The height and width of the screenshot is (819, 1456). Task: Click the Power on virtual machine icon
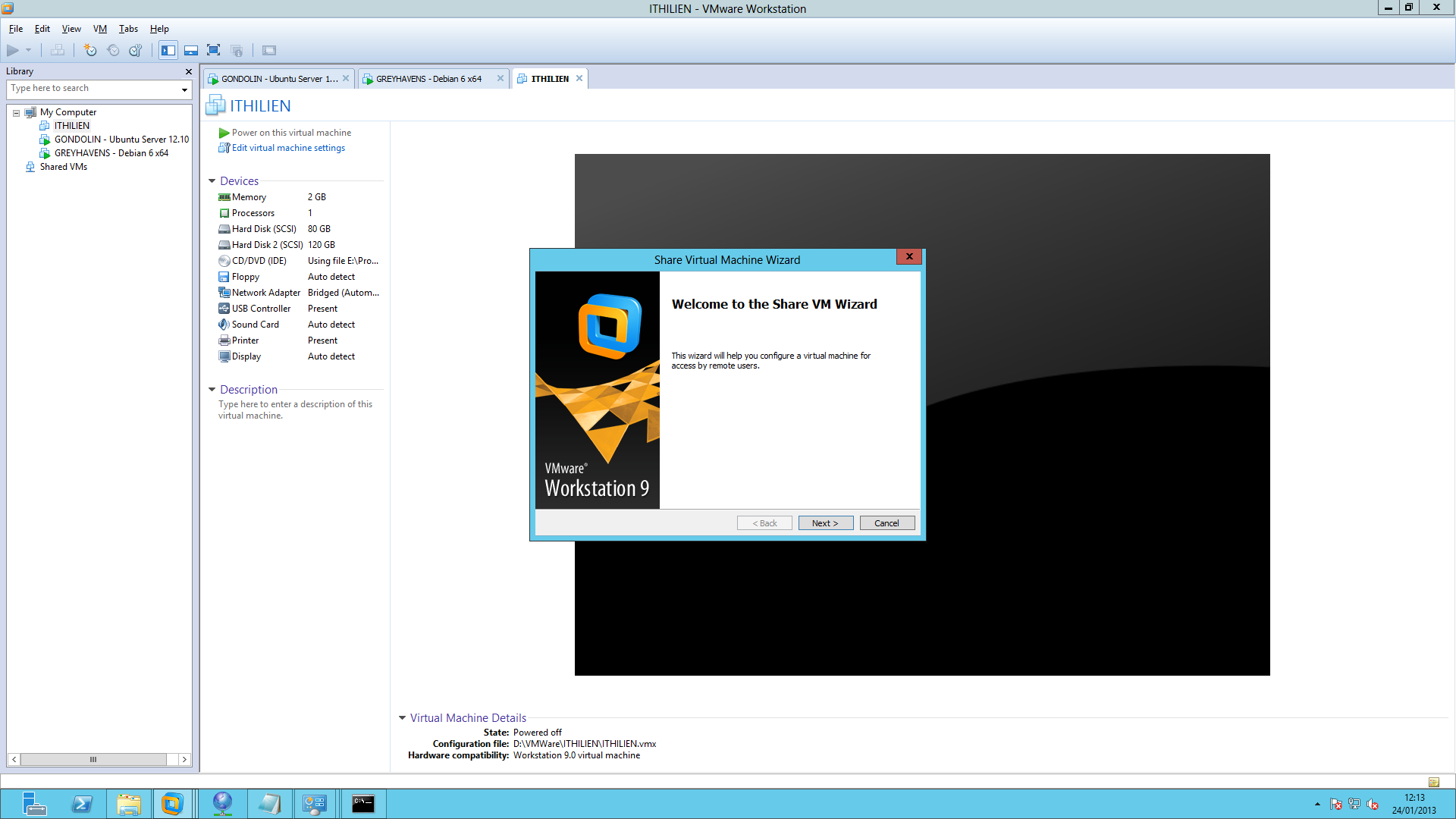(222, 132)
